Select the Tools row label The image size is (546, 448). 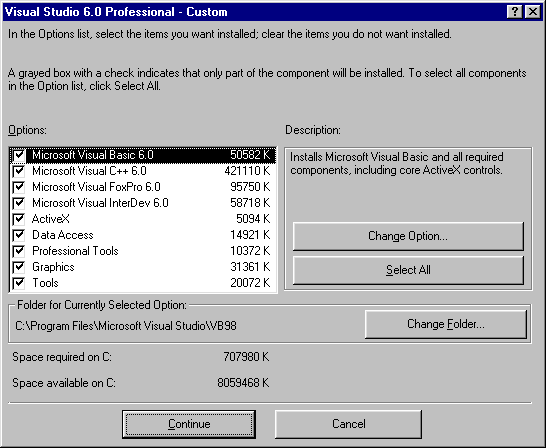click(x=45, y=283)
